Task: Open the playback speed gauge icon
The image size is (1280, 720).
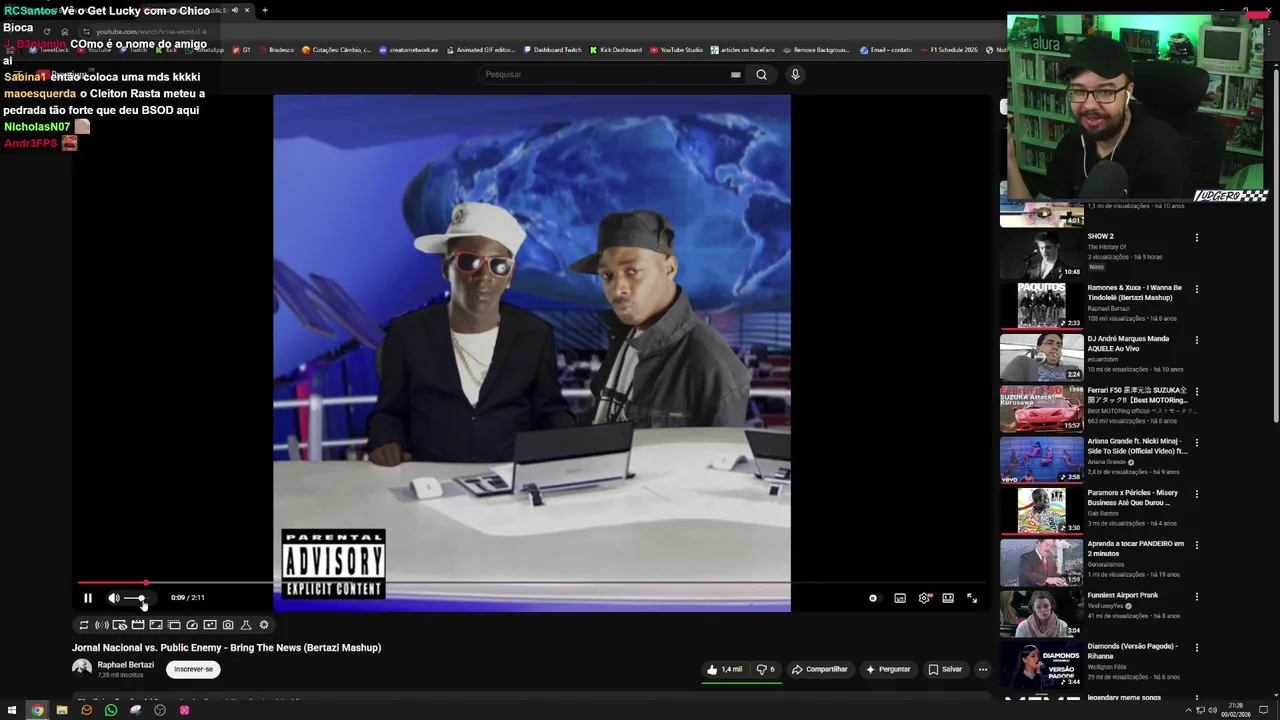Action: (192, 625)
